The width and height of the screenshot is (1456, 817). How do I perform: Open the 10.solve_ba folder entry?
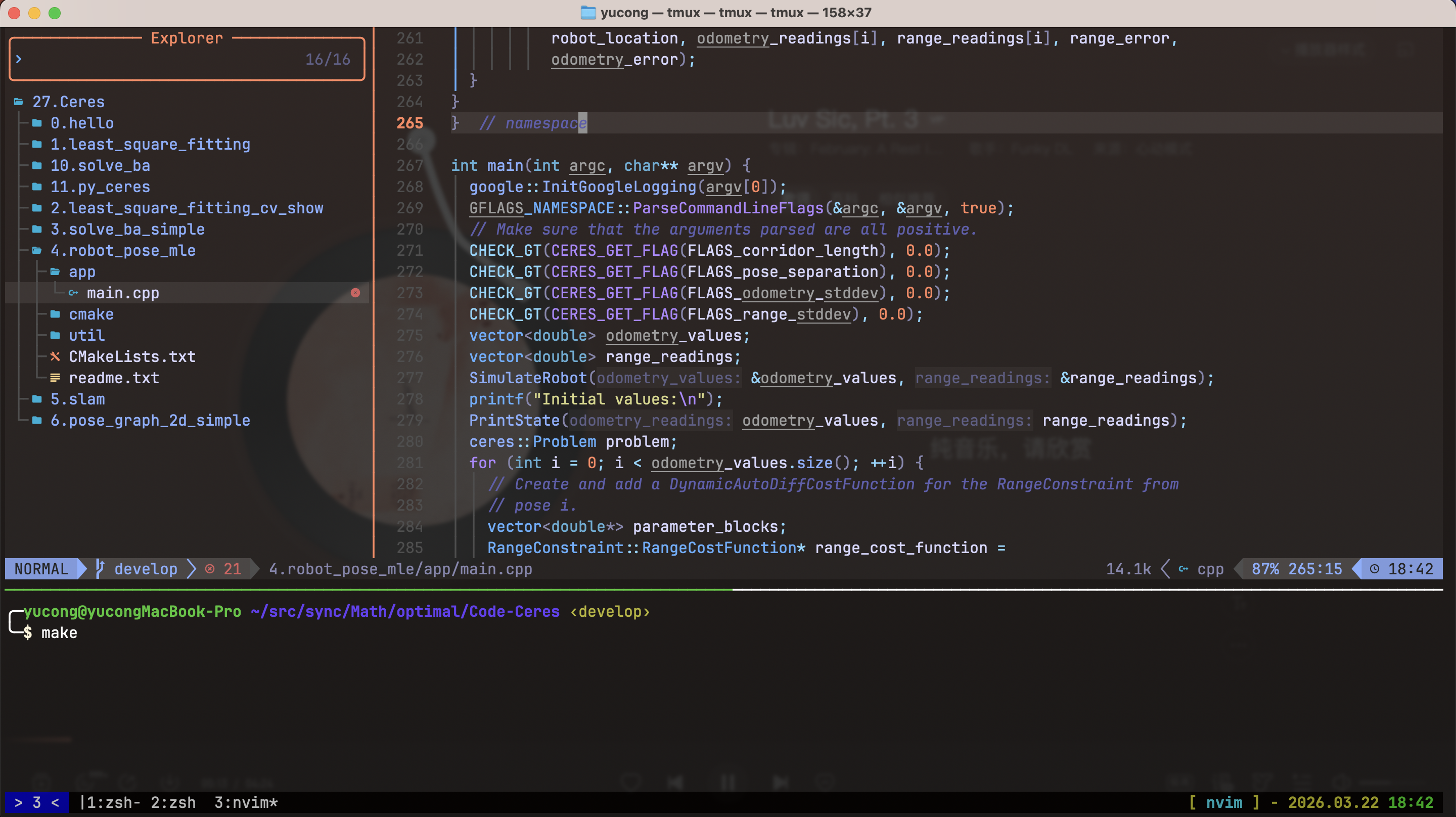(x=100, y=166)
